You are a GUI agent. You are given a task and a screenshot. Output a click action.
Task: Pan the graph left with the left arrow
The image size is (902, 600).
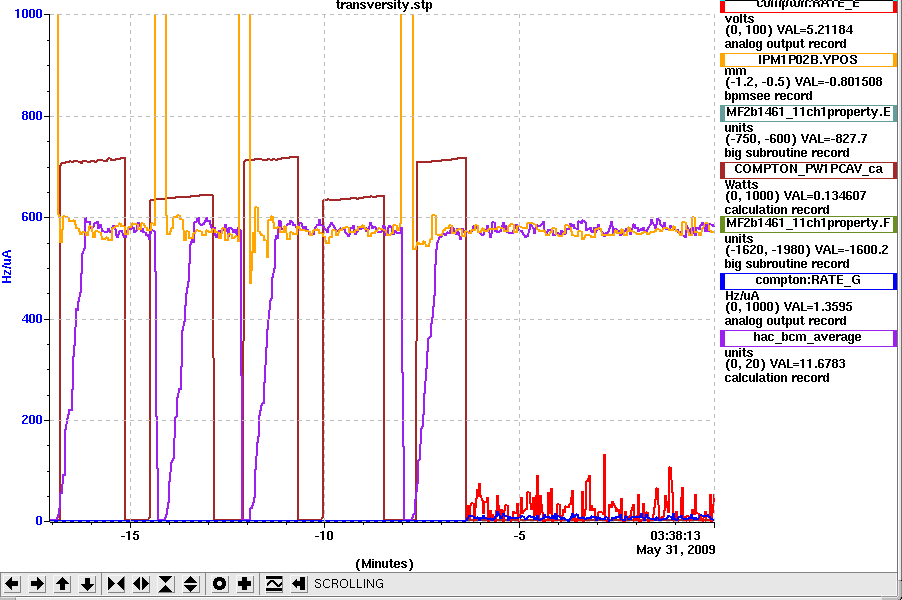pos(12,584)
